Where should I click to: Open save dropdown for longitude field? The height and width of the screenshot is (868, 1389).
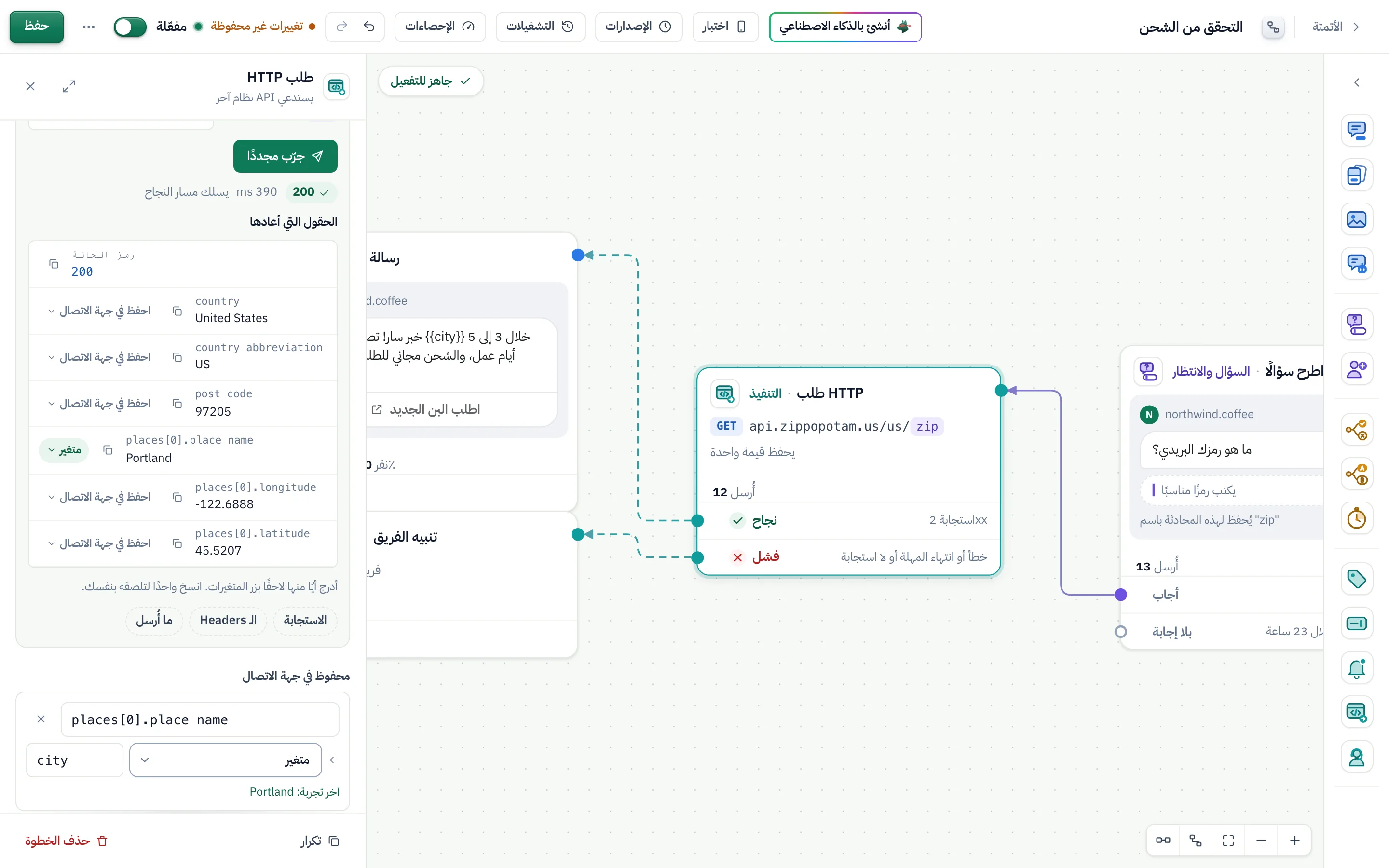coord(99,497)
